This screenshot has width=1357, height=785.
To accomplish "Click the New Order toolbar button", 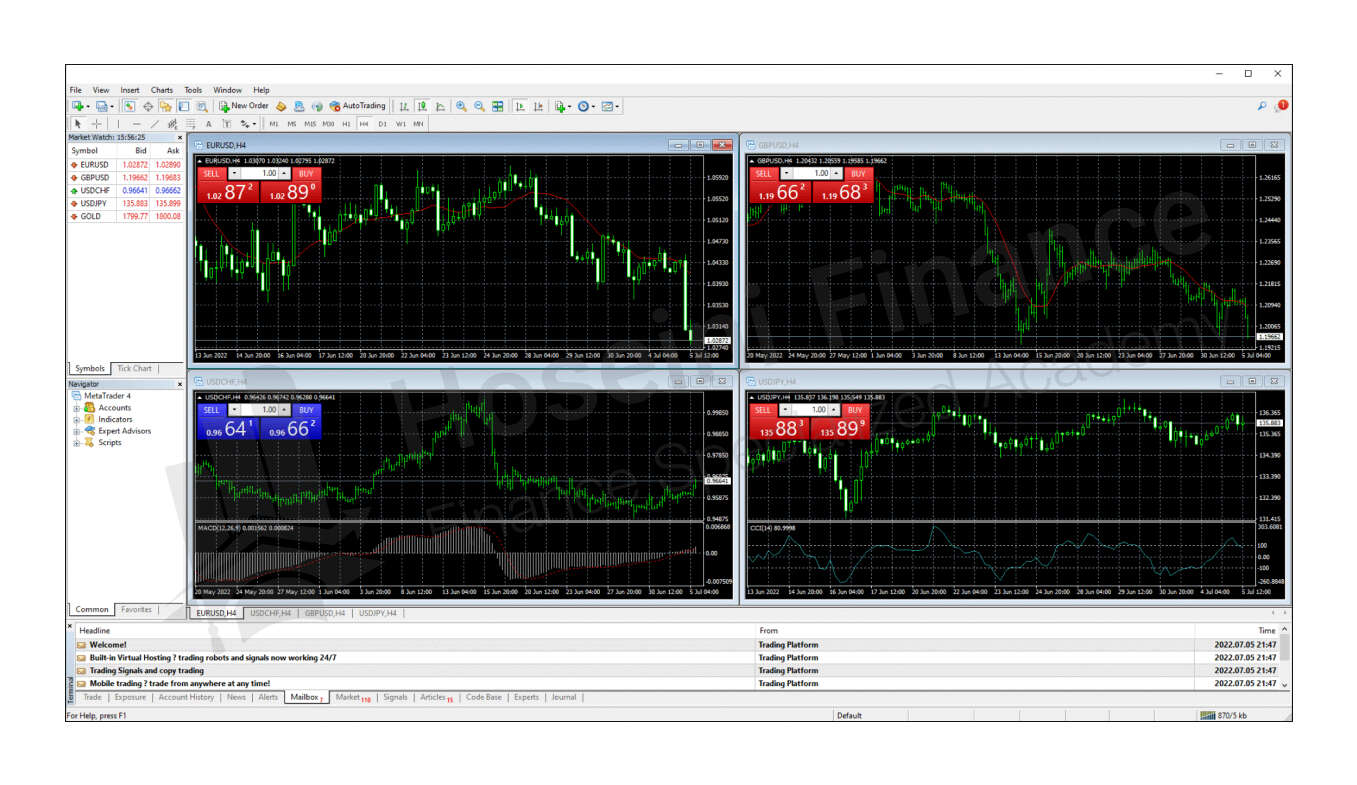I will (244, 106).
